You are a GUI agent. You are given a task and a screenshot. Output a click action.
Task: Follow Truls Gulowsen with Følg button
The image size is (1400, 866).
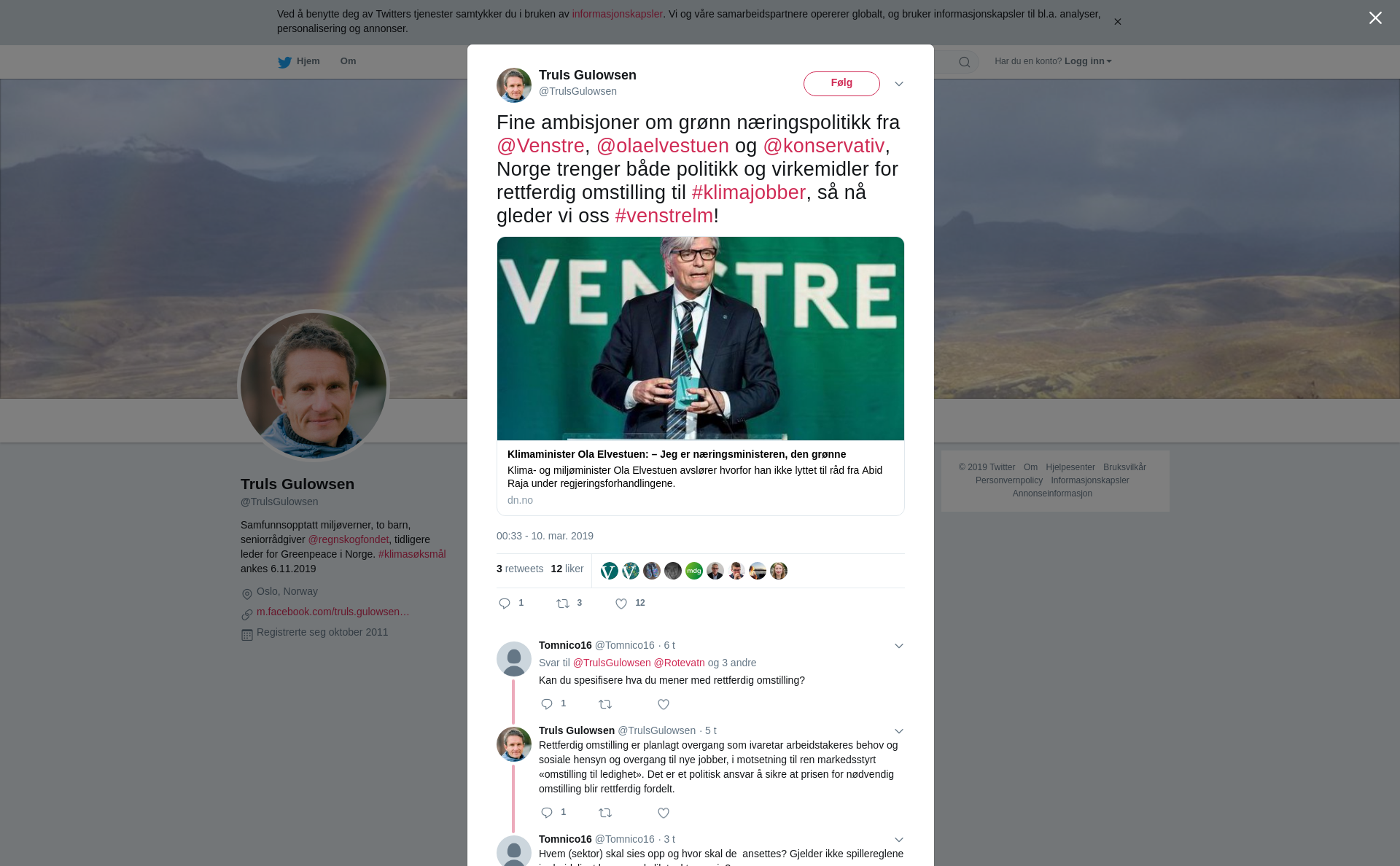point(841,84)
